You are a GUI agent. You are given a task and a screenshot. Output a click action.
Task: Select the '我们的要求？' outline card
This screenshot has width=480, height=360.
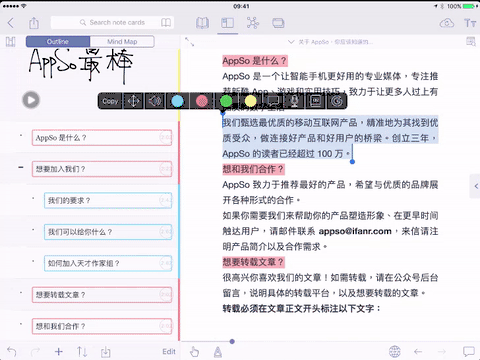(108, 200)
